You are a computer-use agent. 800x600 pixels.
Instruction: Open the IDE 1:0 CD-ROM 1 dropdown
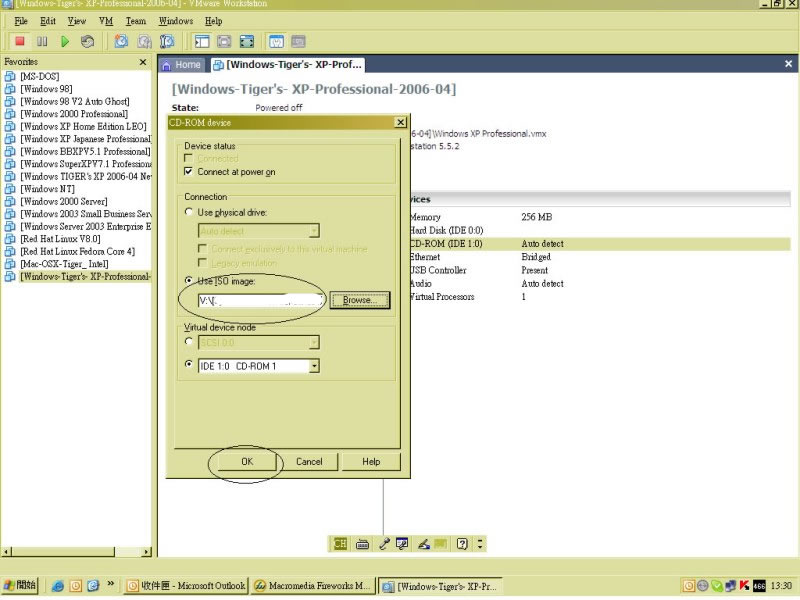pyautogui.click(x=314, y=366)
